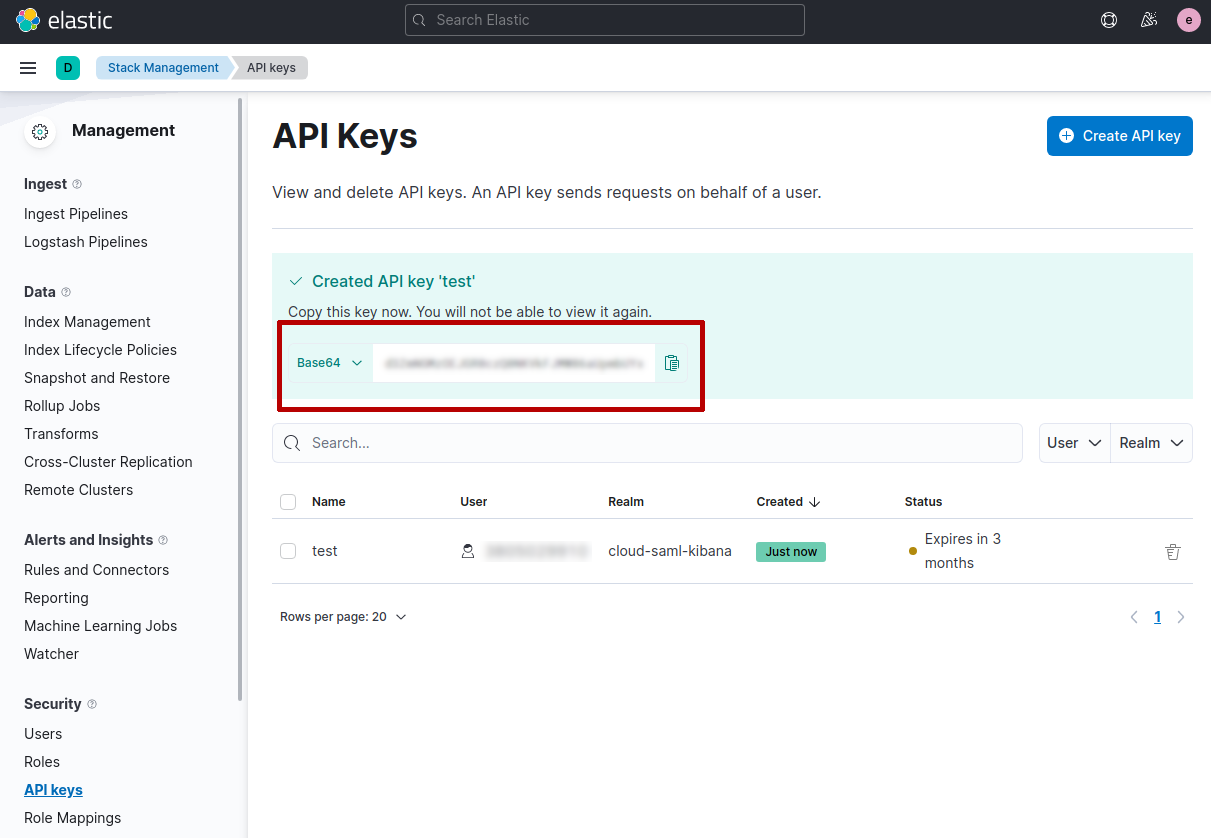The width and height of the screenshot is (1211, 838).
Task: Toggle the select-all checkbox in the table header
Action: click(288, 501)
